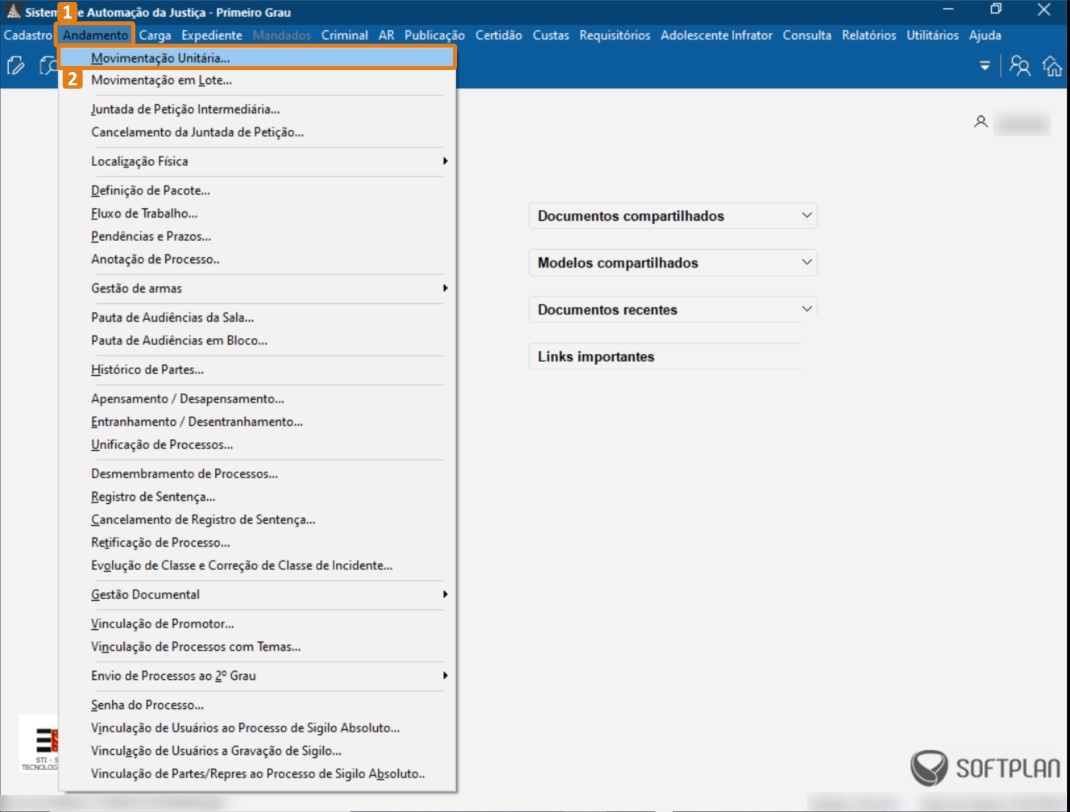This screenshot has width=1070, height=812.
Task: Choose Cancelamento da Juntada de Petição
Action: tap(257, 132)
